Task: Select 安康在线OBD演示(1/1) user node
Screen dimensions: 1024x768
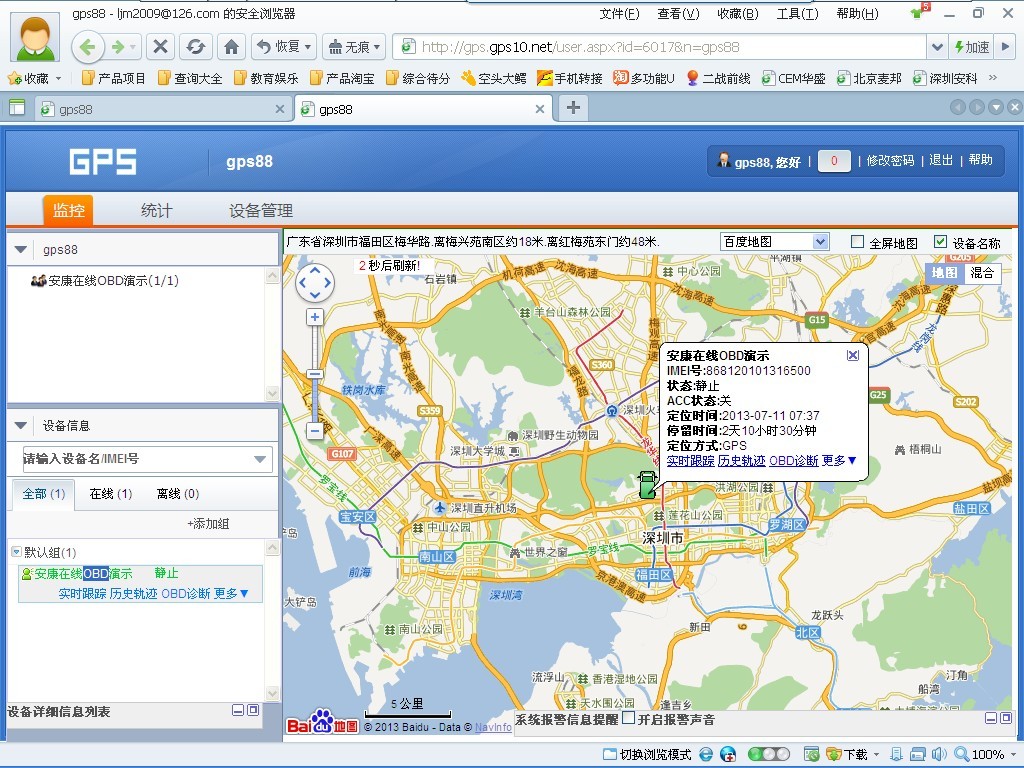Action: coord(104,281)
